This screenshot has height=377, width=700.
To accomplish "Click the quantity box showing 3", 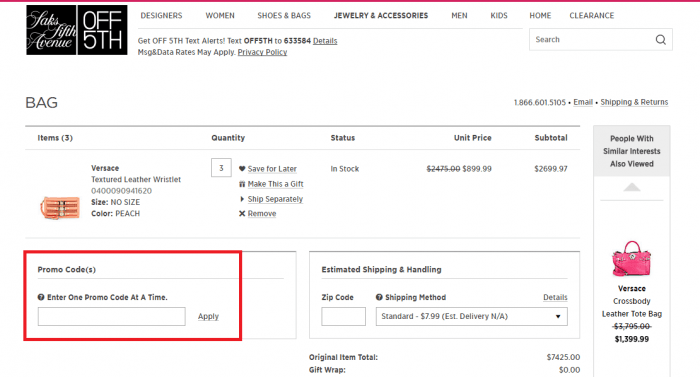I will [221, 168].
